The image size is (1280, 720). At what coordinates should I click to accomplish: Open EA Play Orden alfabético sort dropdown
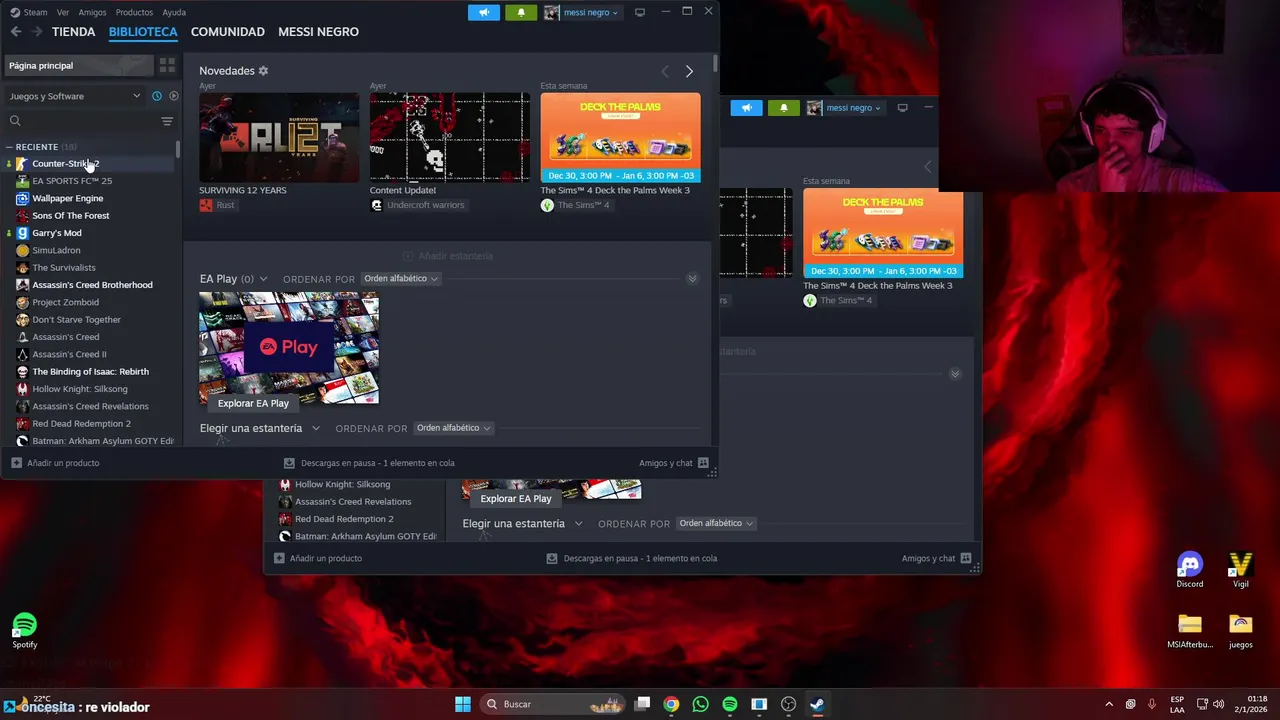401,279
